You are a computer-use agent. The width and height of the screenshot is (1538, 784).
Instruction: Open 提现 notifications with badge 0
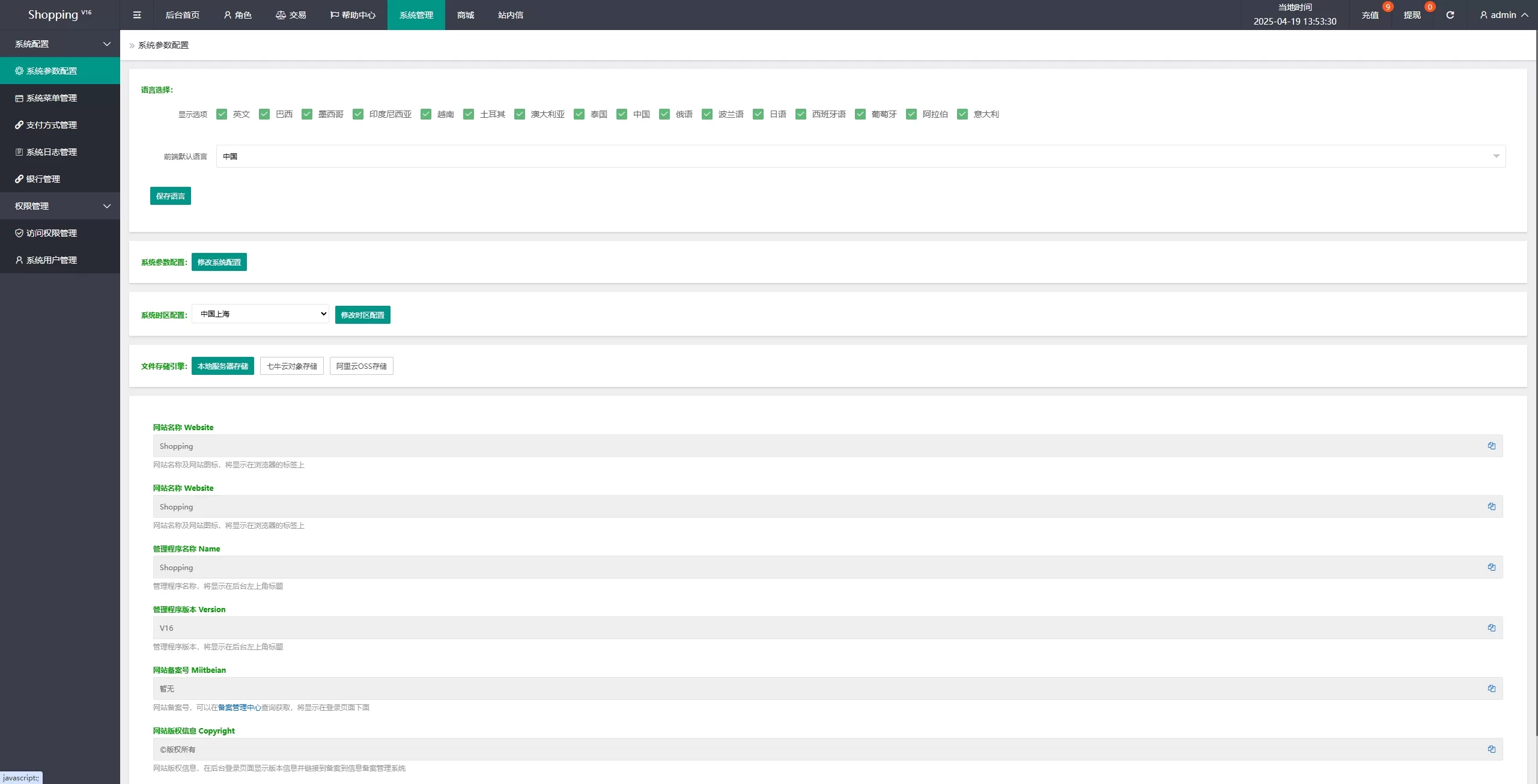[1412, 15]
